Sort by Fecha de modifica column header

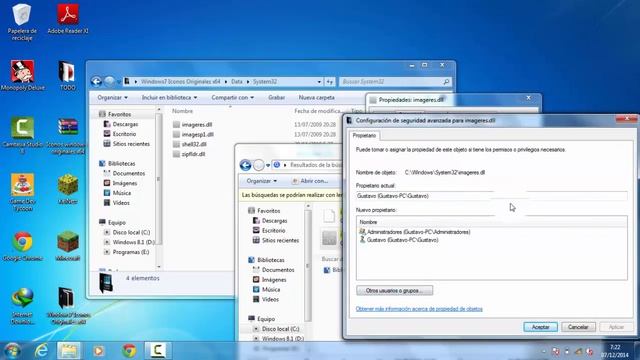coord(317,111)
